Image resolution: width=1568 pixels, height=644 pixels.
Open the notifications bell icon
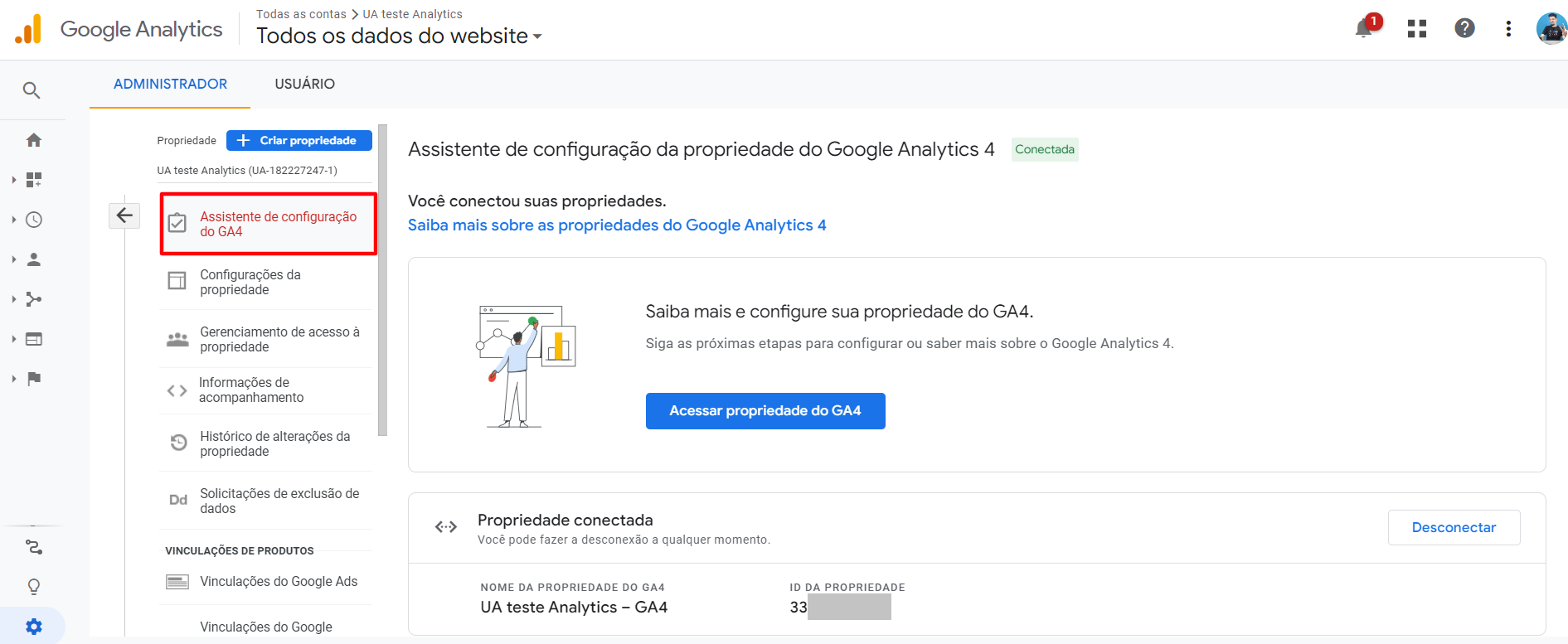1365,28
